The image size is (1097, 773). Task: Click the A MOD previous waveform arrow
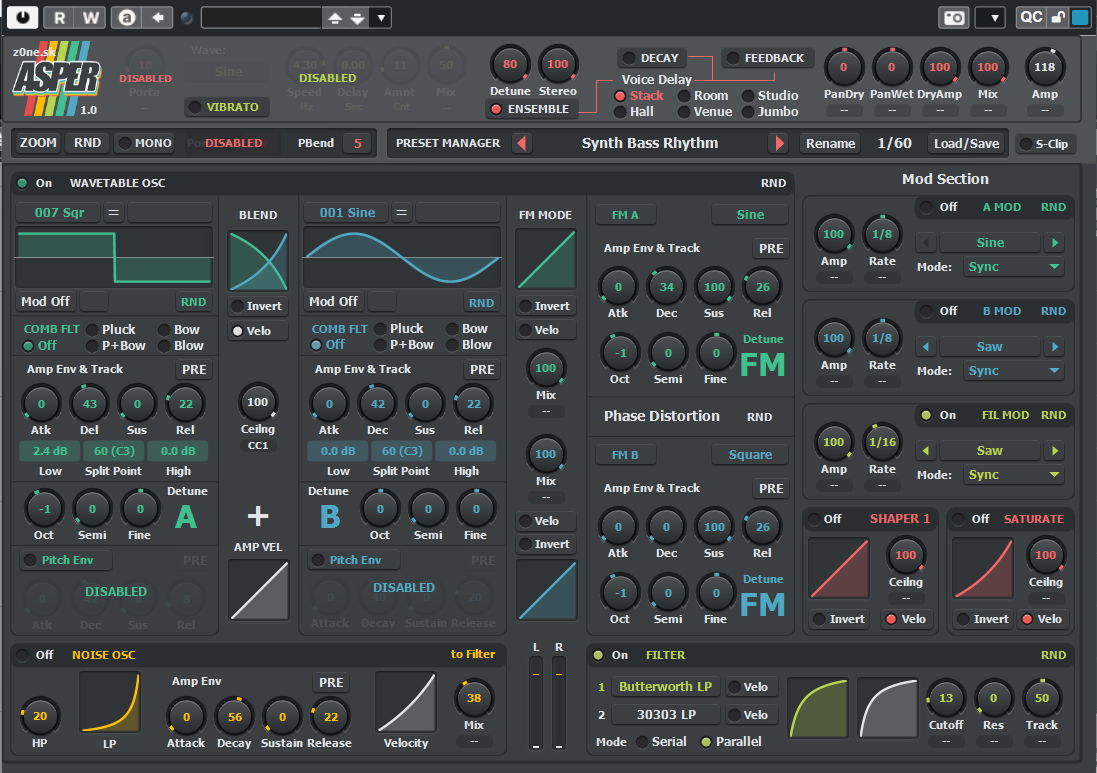click(x=927, y=243)
